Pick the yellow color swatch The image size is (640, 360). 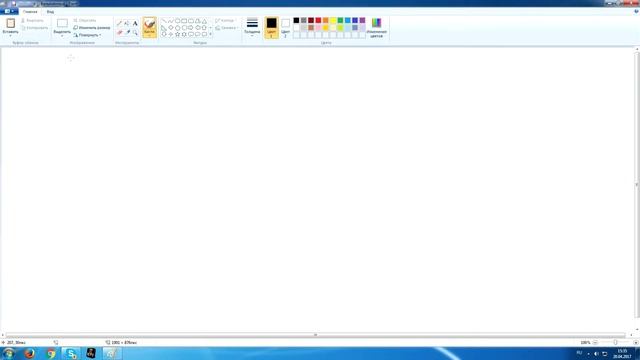[333, 20]
